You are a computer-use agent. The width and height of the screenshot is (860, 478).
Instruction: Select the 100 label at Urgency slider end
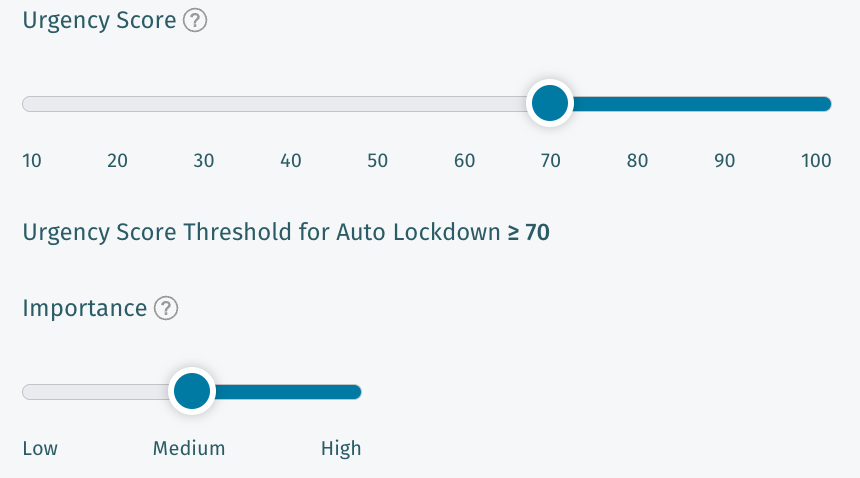816,161
